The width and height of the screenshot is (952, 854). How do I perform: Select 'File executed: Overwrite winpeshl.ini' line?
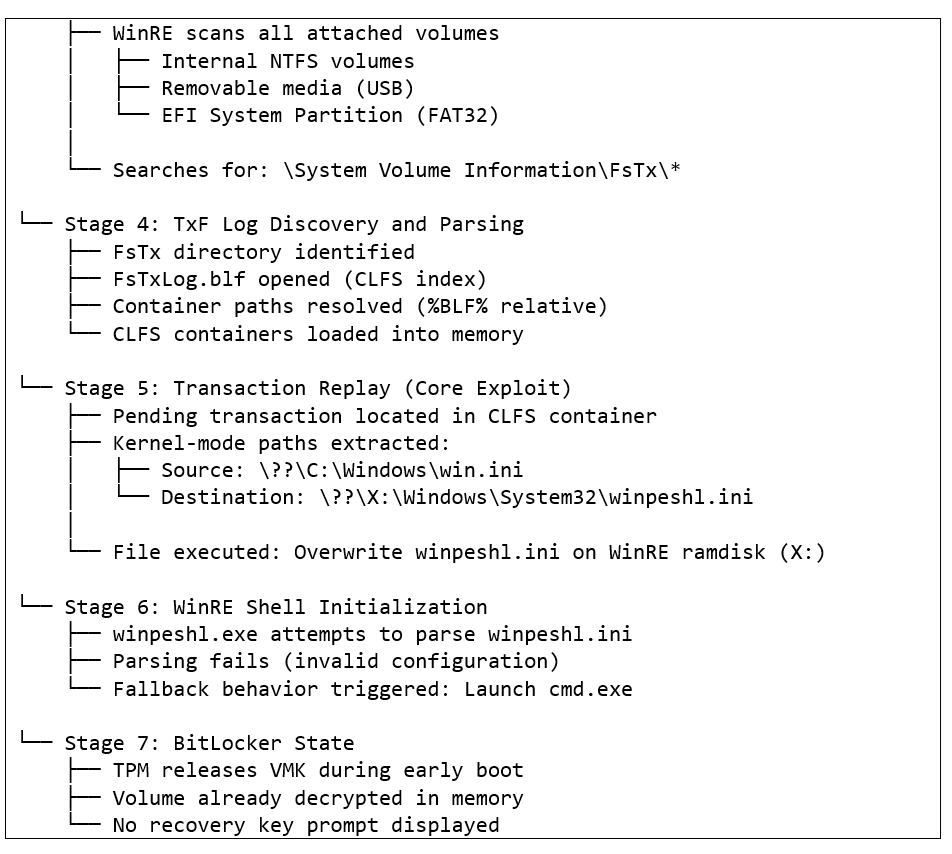point(469,552)
